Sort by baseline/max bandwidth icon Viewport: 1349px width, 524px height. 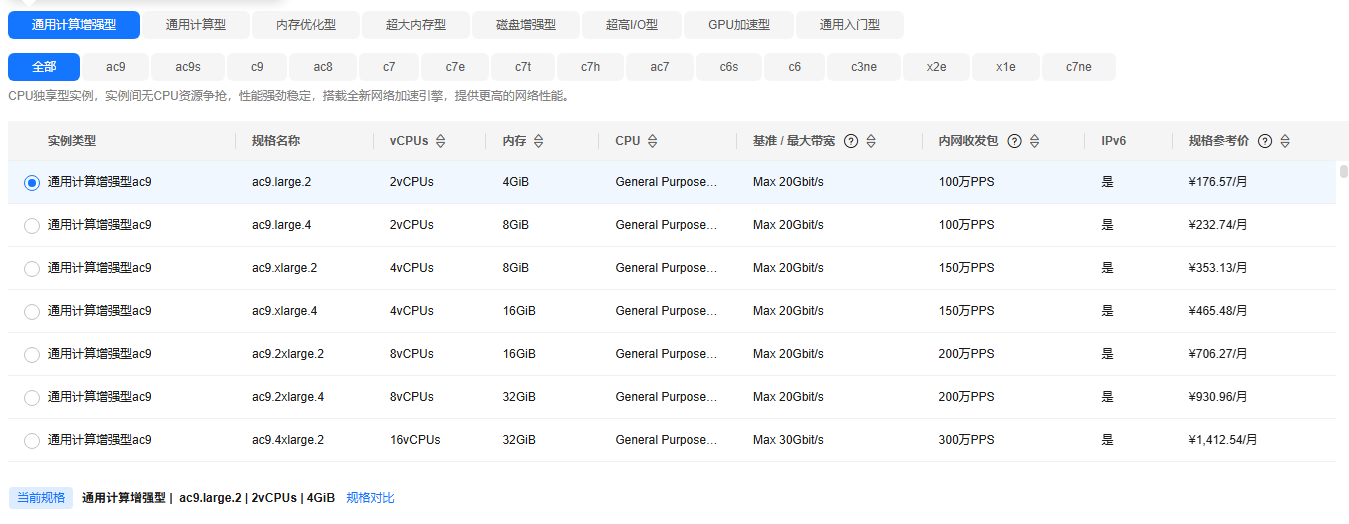tap(871, 141)
